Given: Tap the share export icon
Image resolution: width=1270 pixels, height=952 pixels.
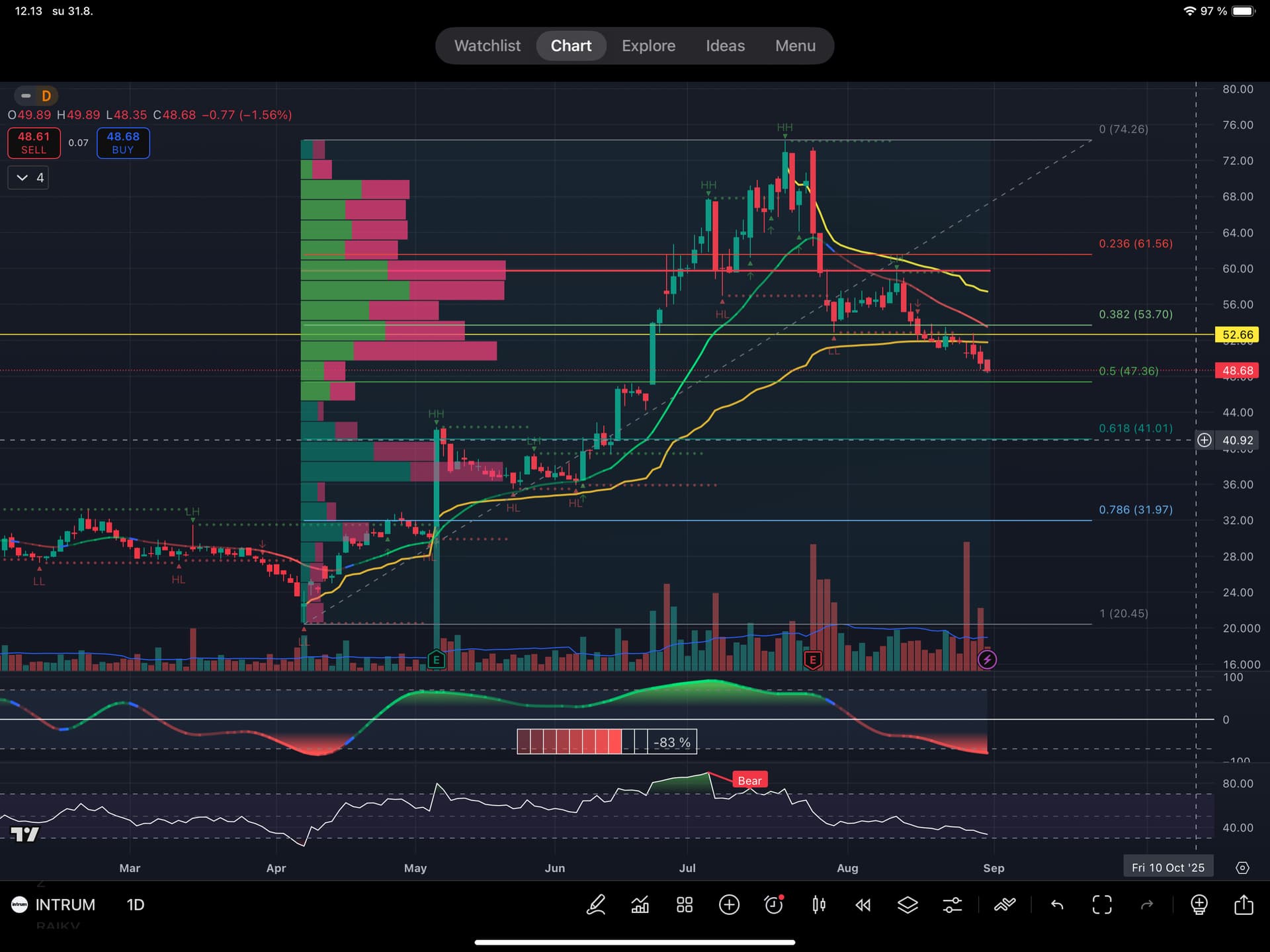Looking at the screenshot, I should pyautogui.click(x=1244, y=904).
